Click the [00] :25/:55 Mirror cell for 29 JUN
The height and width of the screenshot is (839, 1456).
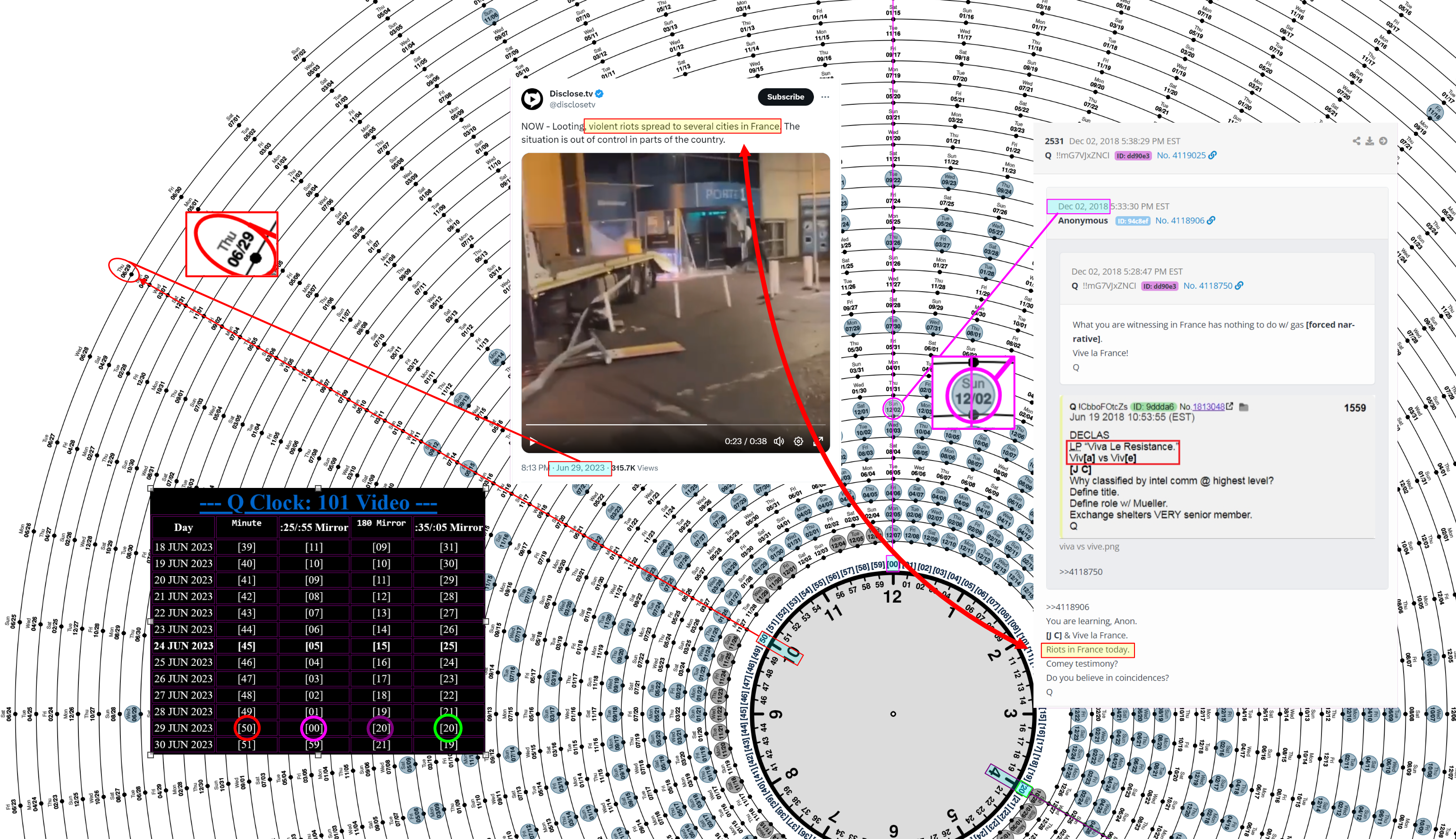point(313,728)
